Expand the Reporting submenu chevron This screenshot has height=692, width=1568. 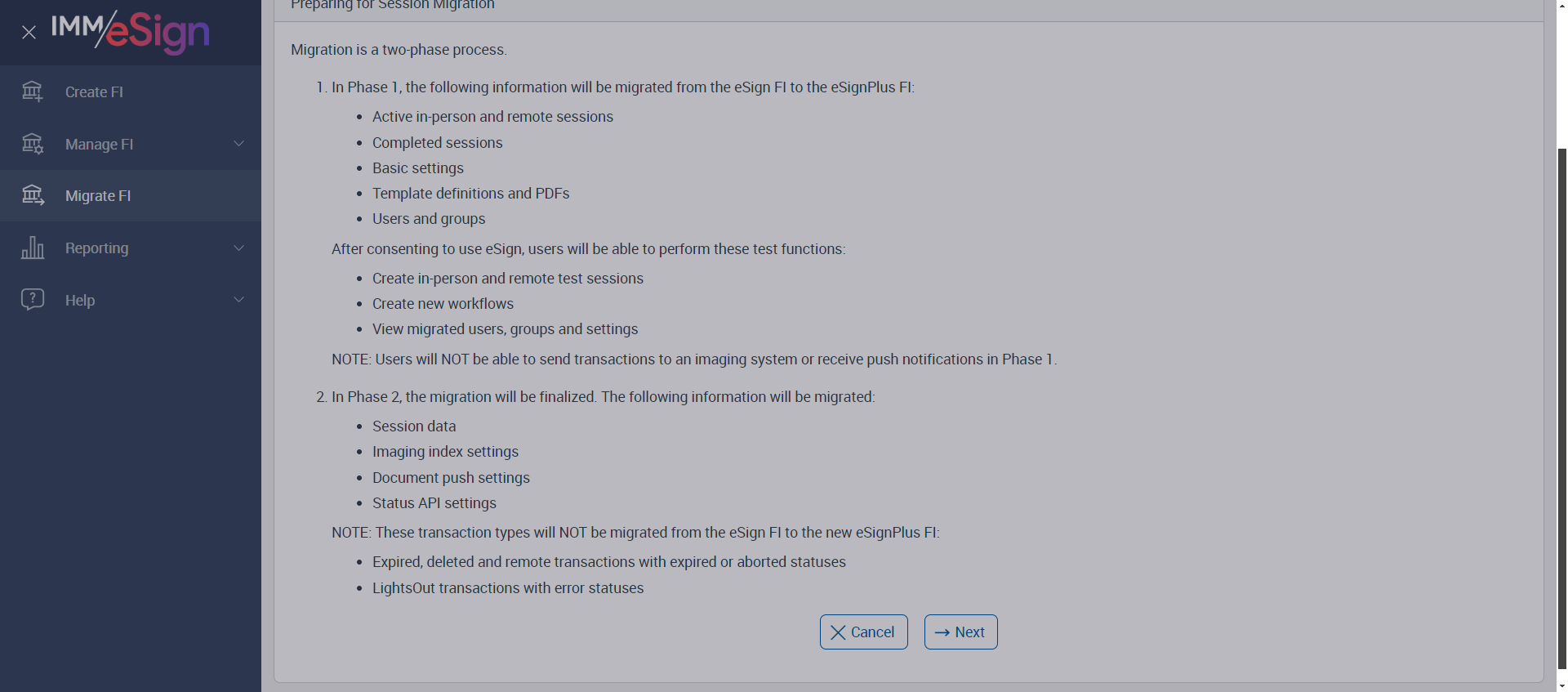point(238,248)
